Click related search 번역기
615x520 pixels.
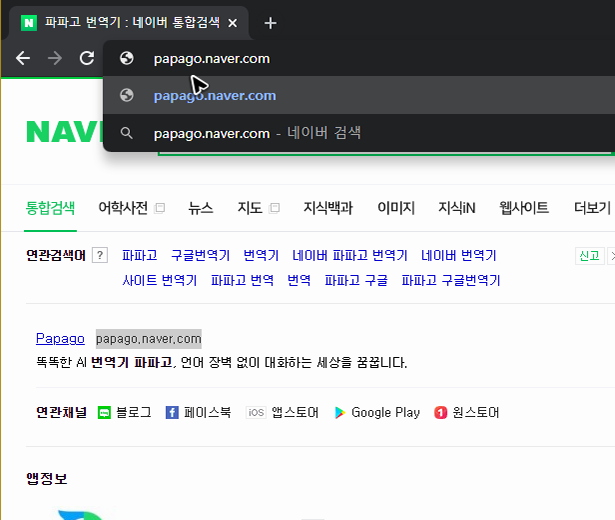click(261, 255)
